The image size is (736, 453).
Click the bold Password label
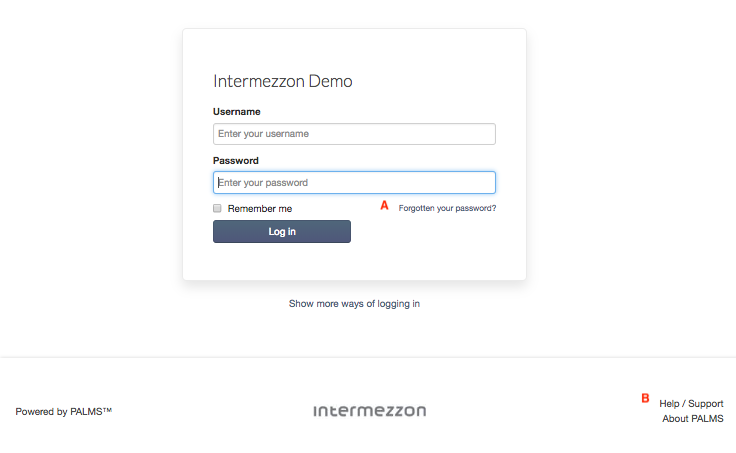coord(236,161)
